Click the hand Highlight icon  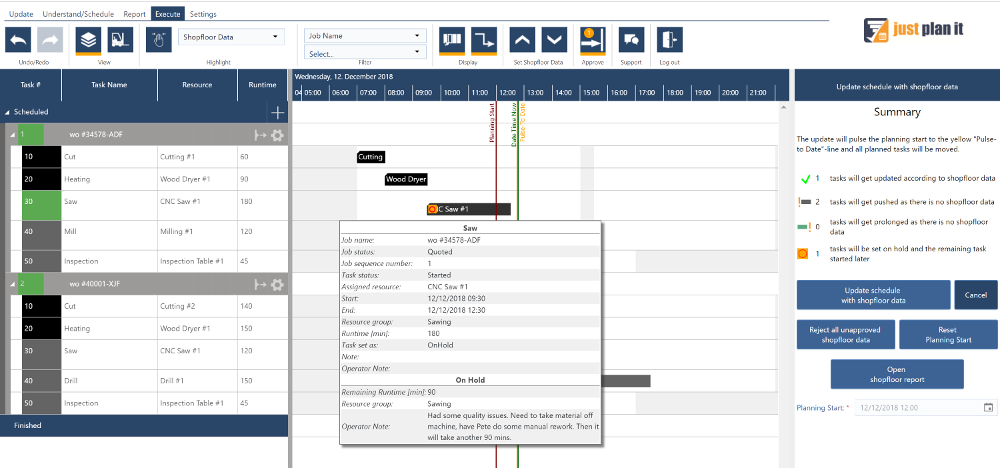(x=159, y=40)
